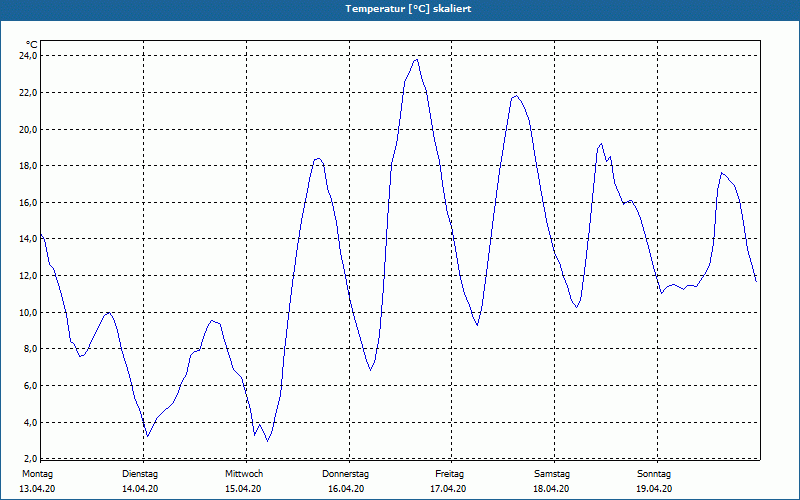Click the date 15.04.20
This screenshot has height=500, width=800.
click(243, 489)
